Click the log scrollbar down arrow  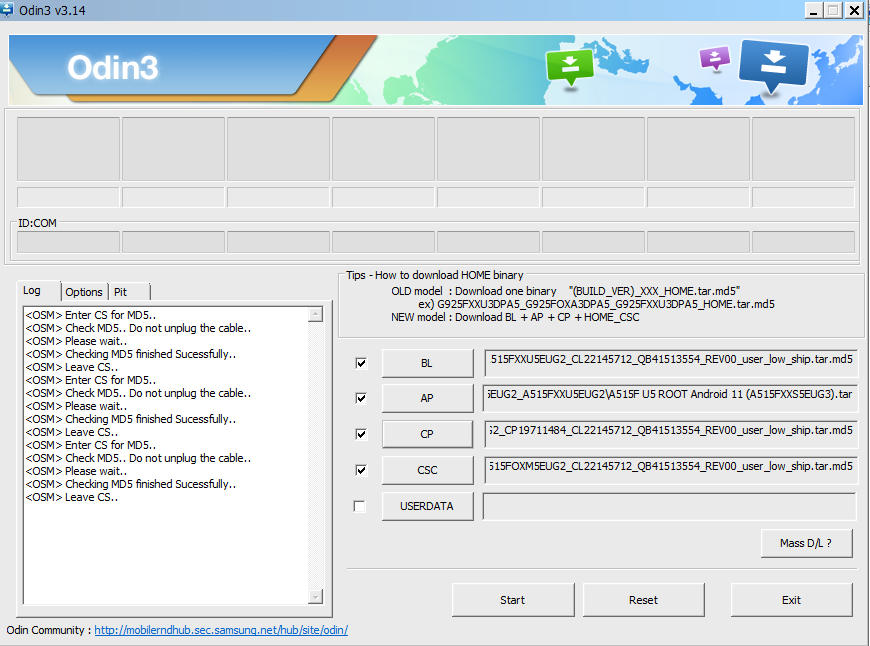pos(315,597)
